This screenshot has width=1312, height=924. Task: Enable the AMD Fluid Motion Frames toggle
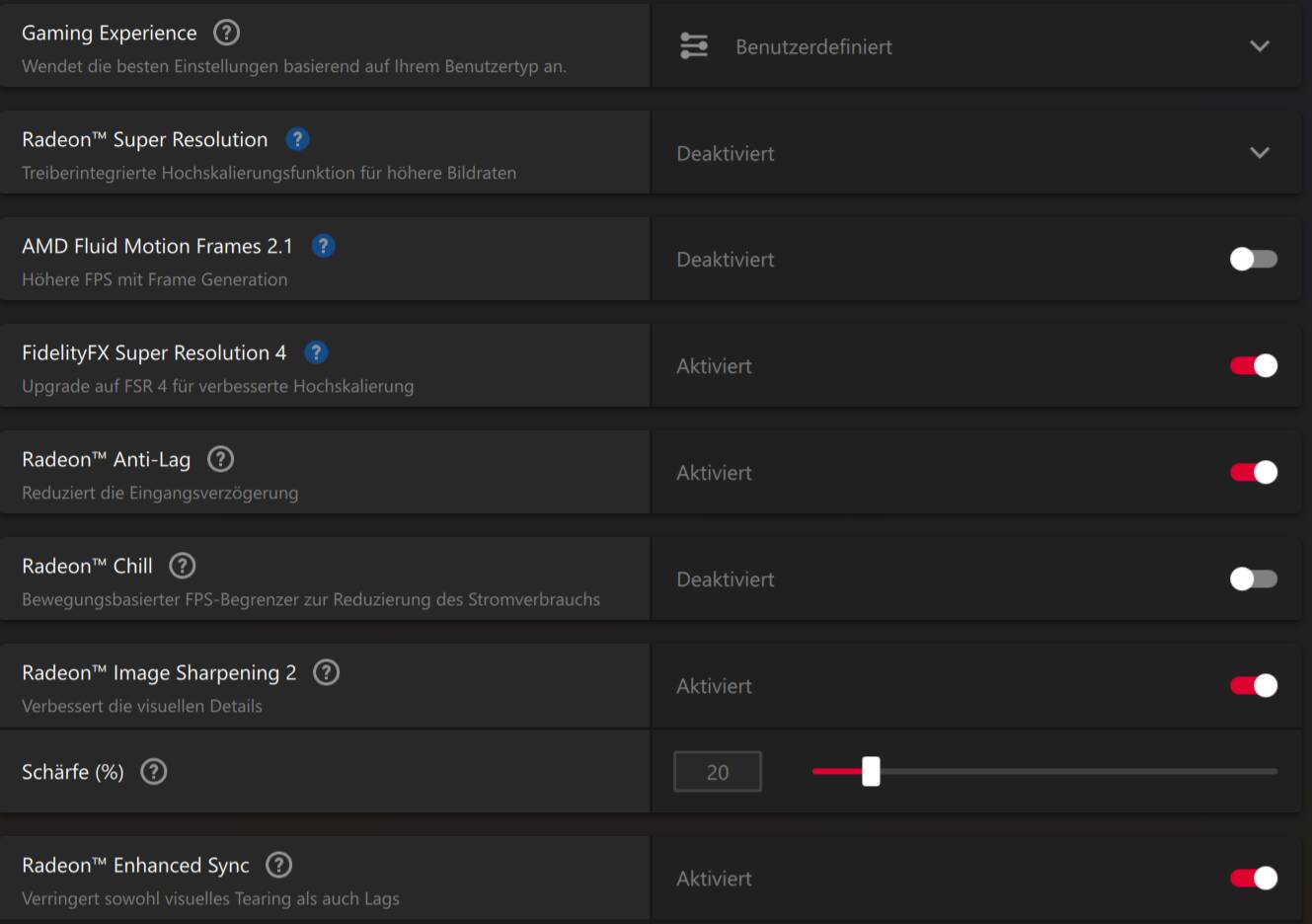[x=1254, y=259]
